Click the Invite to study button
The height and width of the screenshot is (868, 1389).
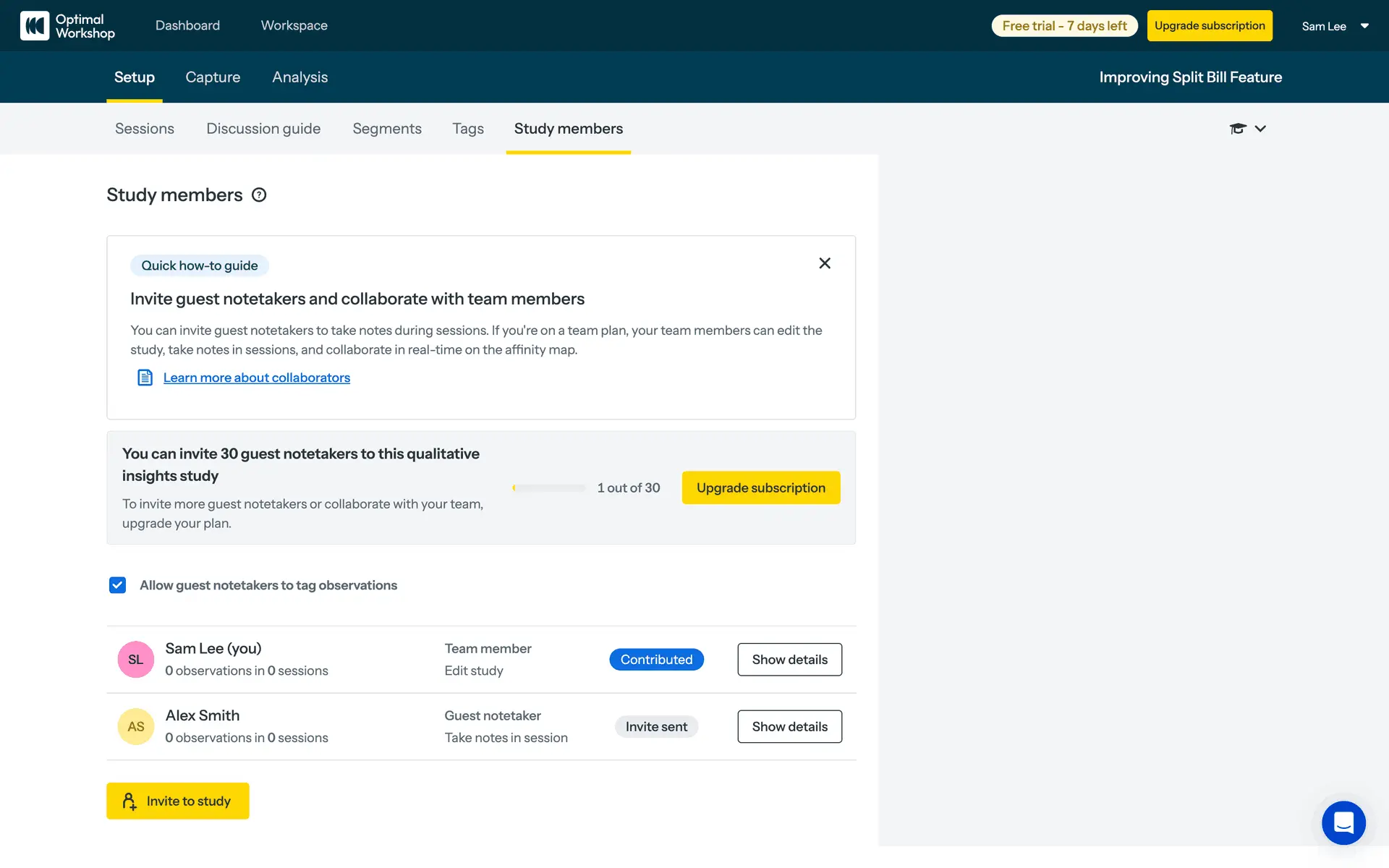[178, 801]
